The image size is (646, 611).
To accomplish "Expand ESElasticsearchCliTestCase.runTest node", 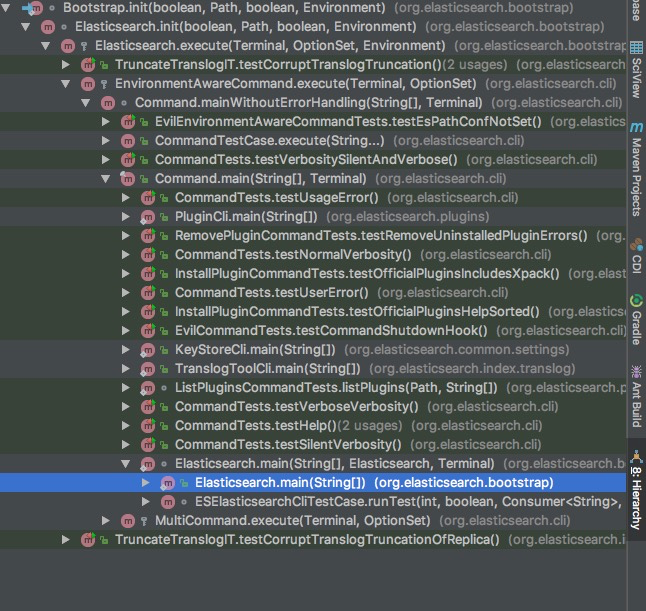I will tap(145, 501).
